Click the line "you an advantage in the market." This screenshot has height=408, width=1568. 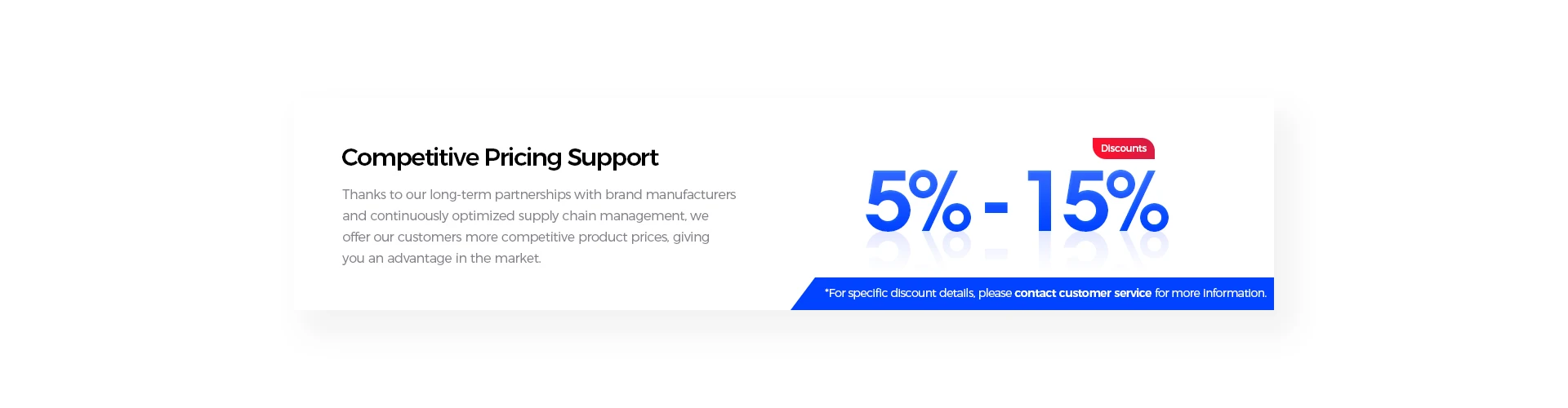pos(442,258)
